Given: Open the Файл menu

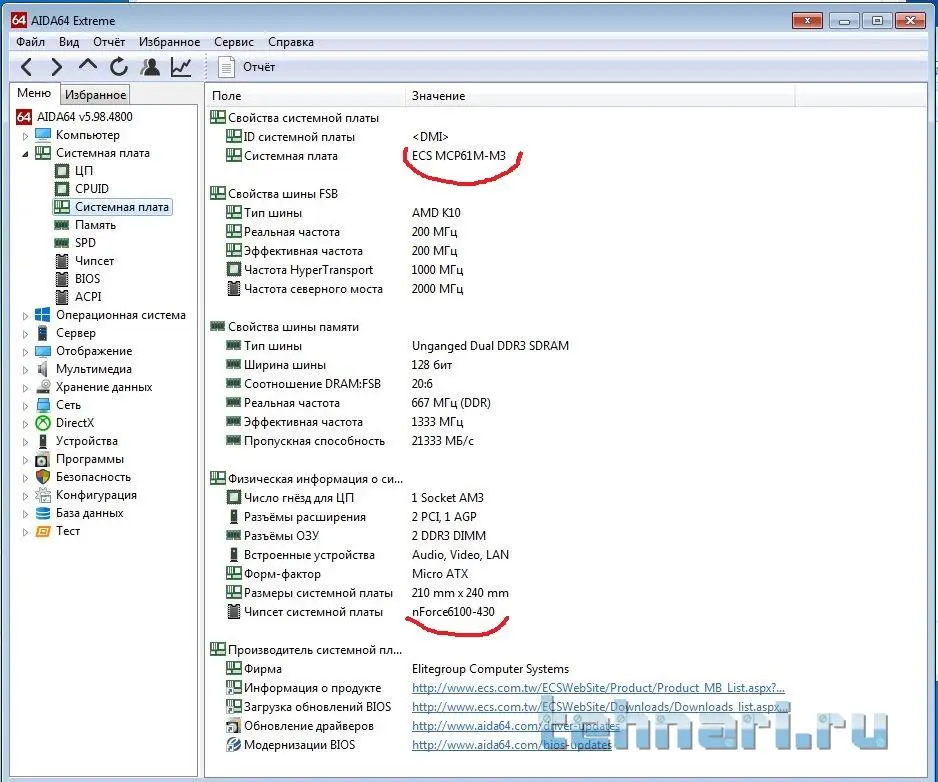Looking at the screenshot, I should pyautogui.click(x=30, y=42).
